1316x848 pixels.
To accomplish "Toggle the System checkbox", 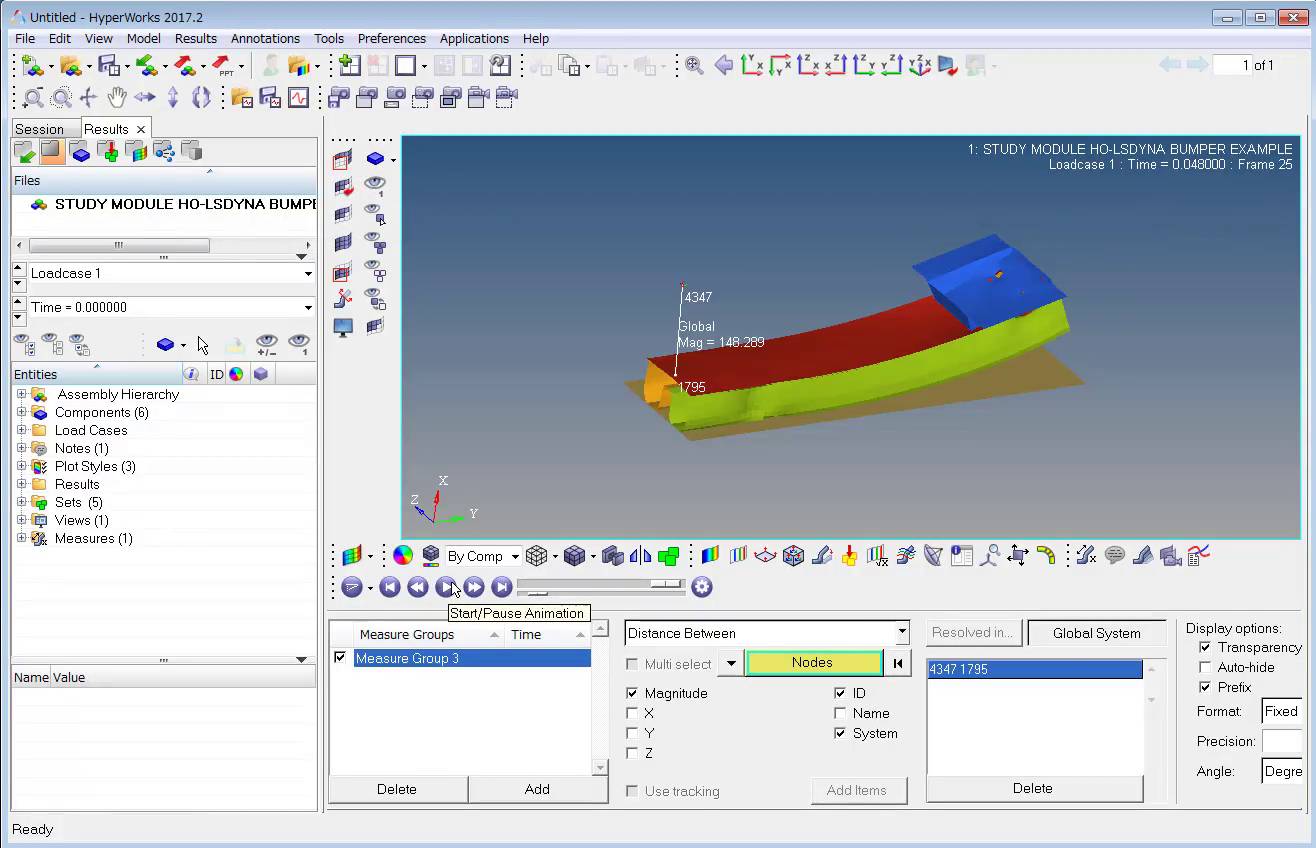I will coord(840,733).
